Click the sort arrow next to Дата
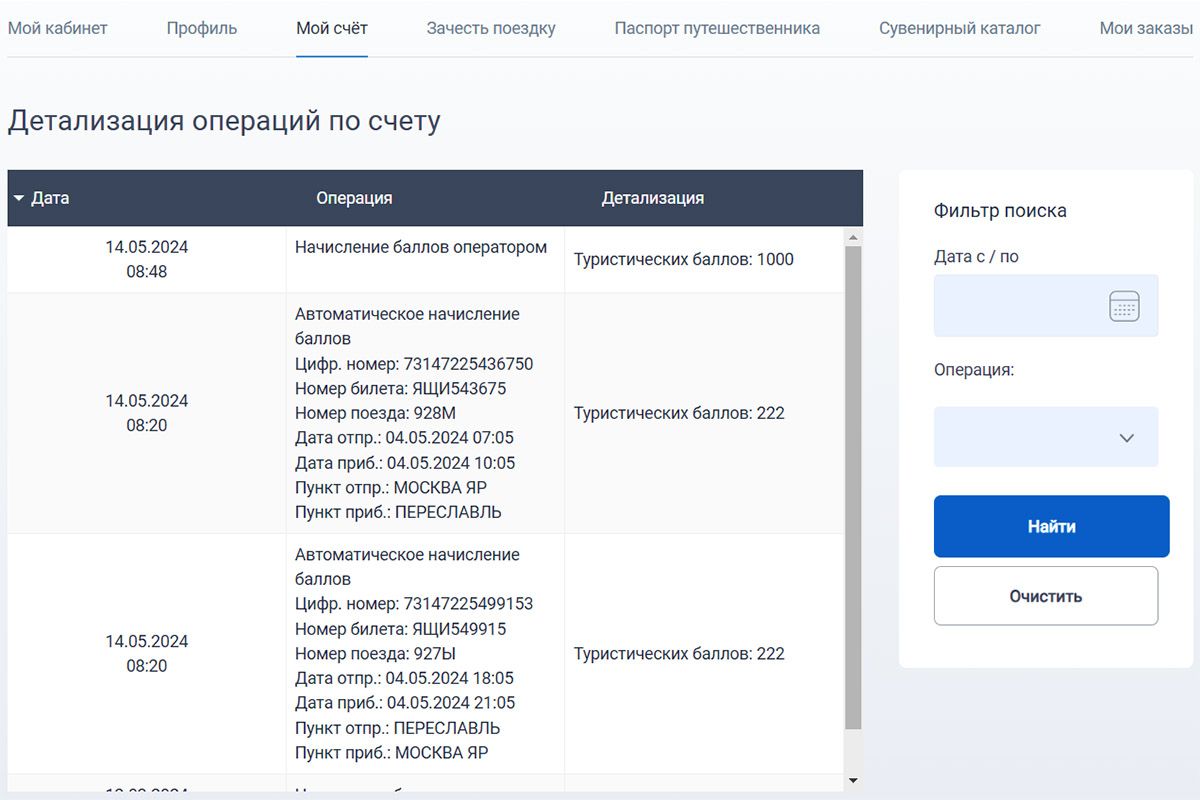Image resolution: width=1200 pixels, height=800 pixels. pos(18,198)
